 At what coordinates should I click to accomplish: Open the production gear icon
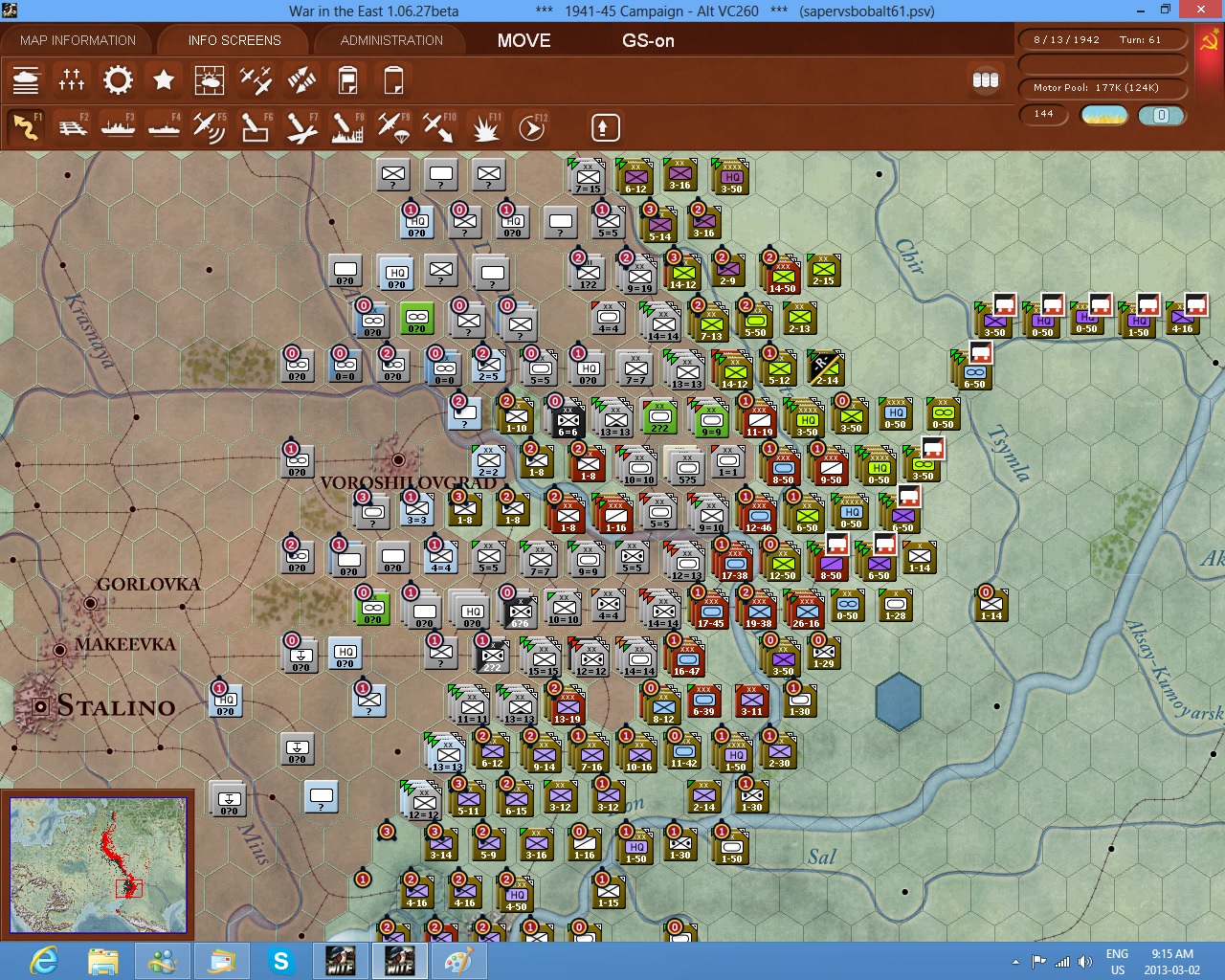tap(118, 80)
